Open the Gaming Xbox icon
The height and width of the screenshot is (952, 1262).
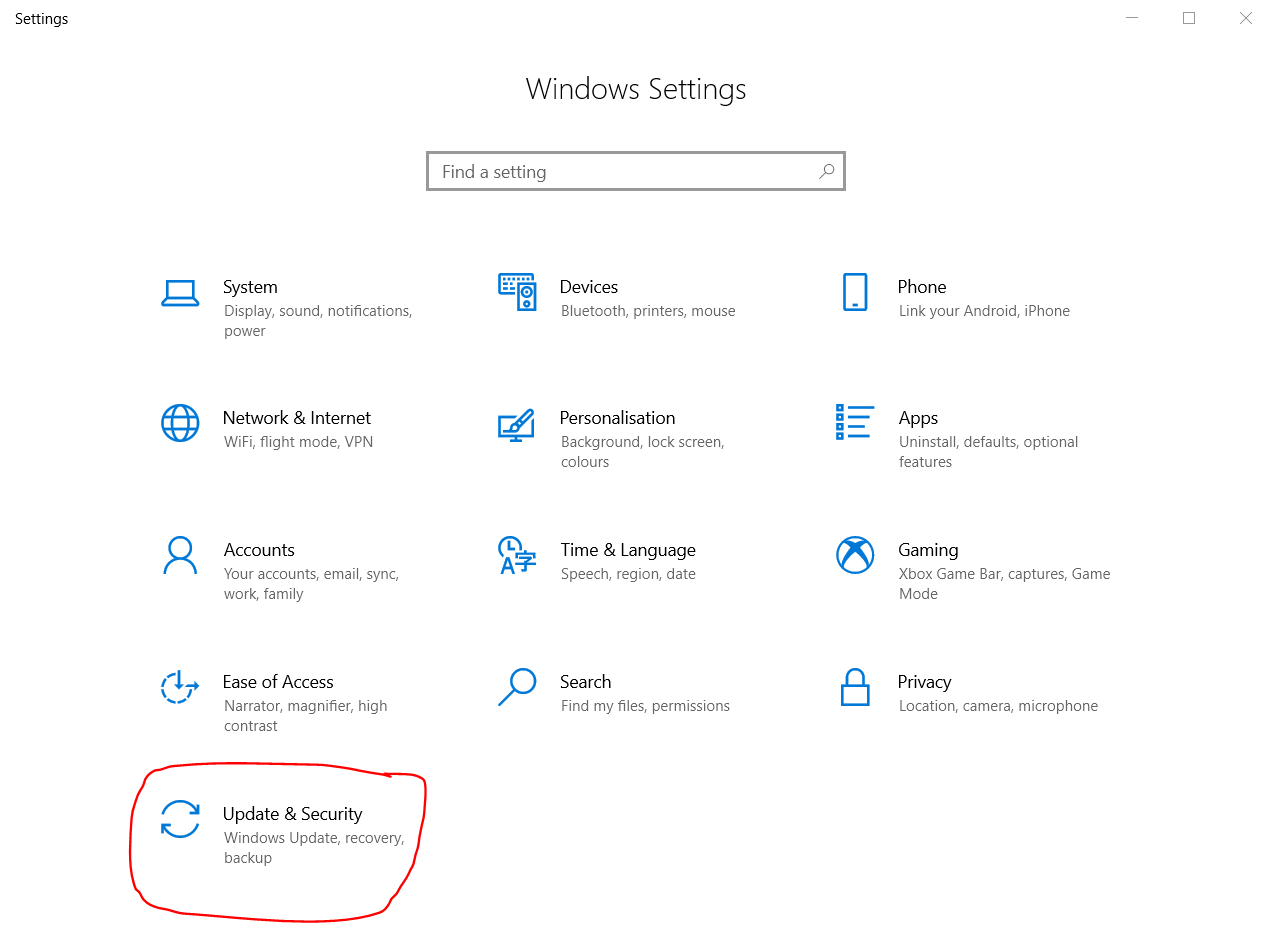855,555
